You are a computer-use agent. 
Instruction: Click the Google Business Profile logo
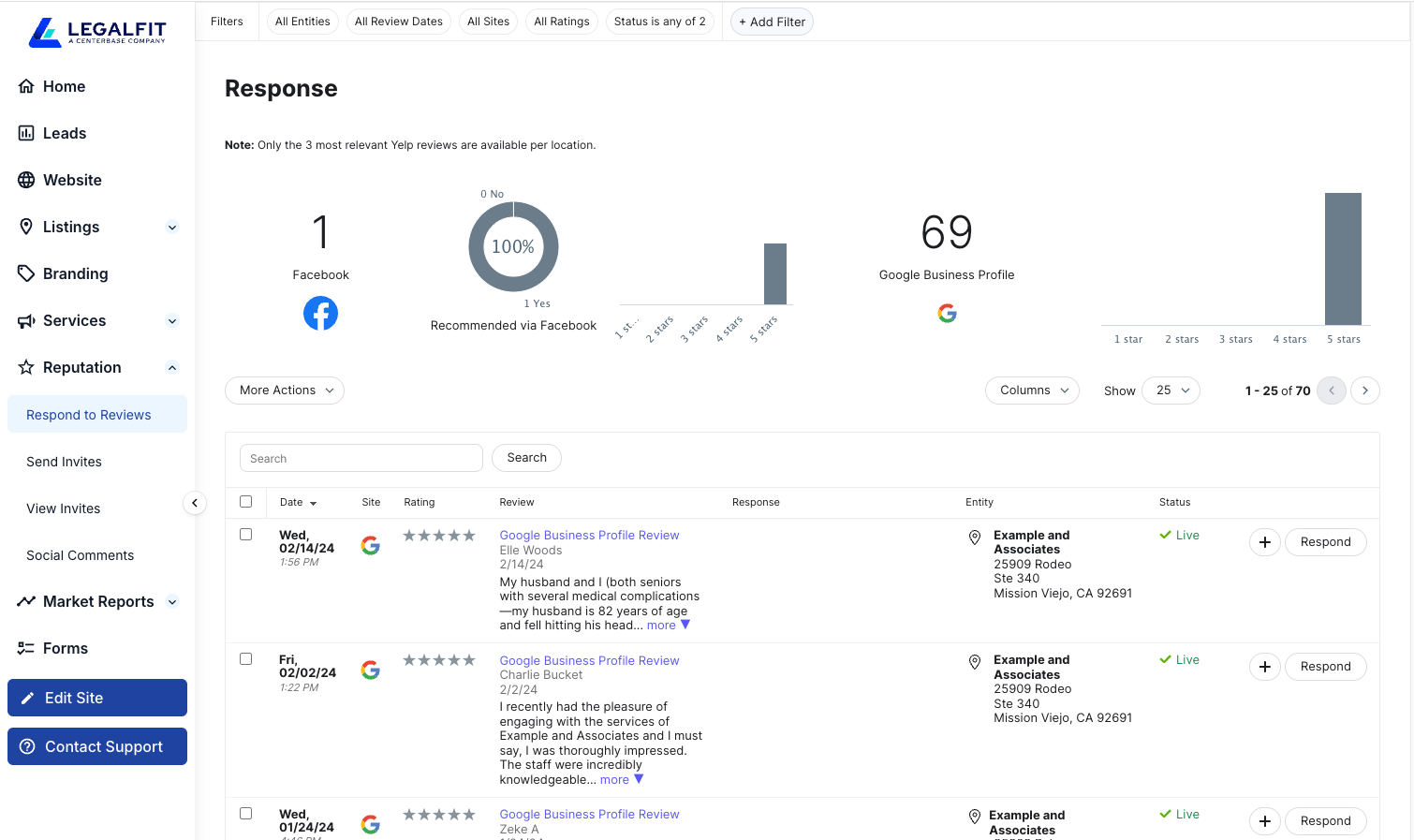[x=947, y=313]
